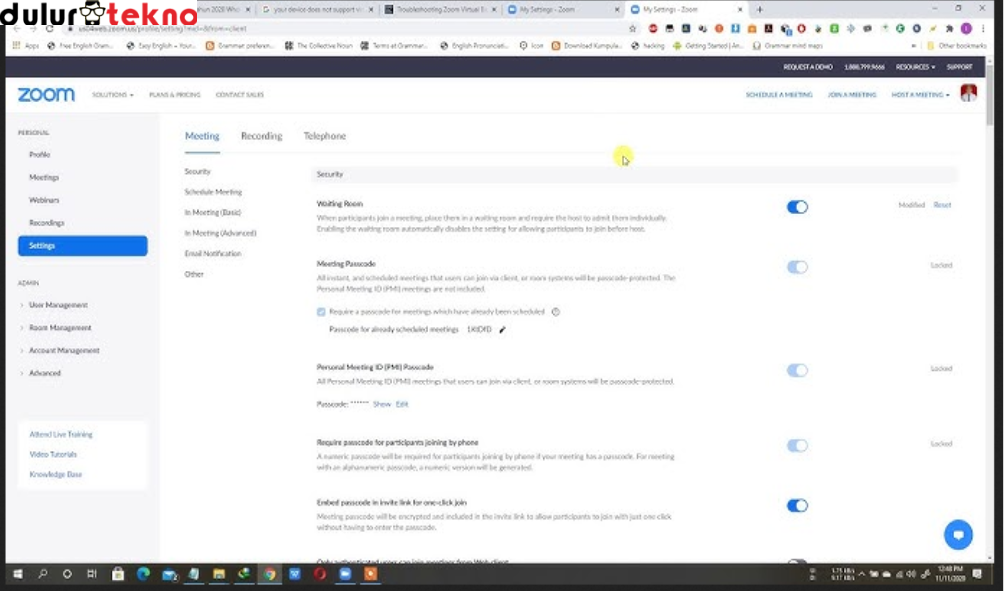Disable the Waiting Room toggle
Image resolution: width=1004 pixels, height=591 pixels.
(797, 207)
